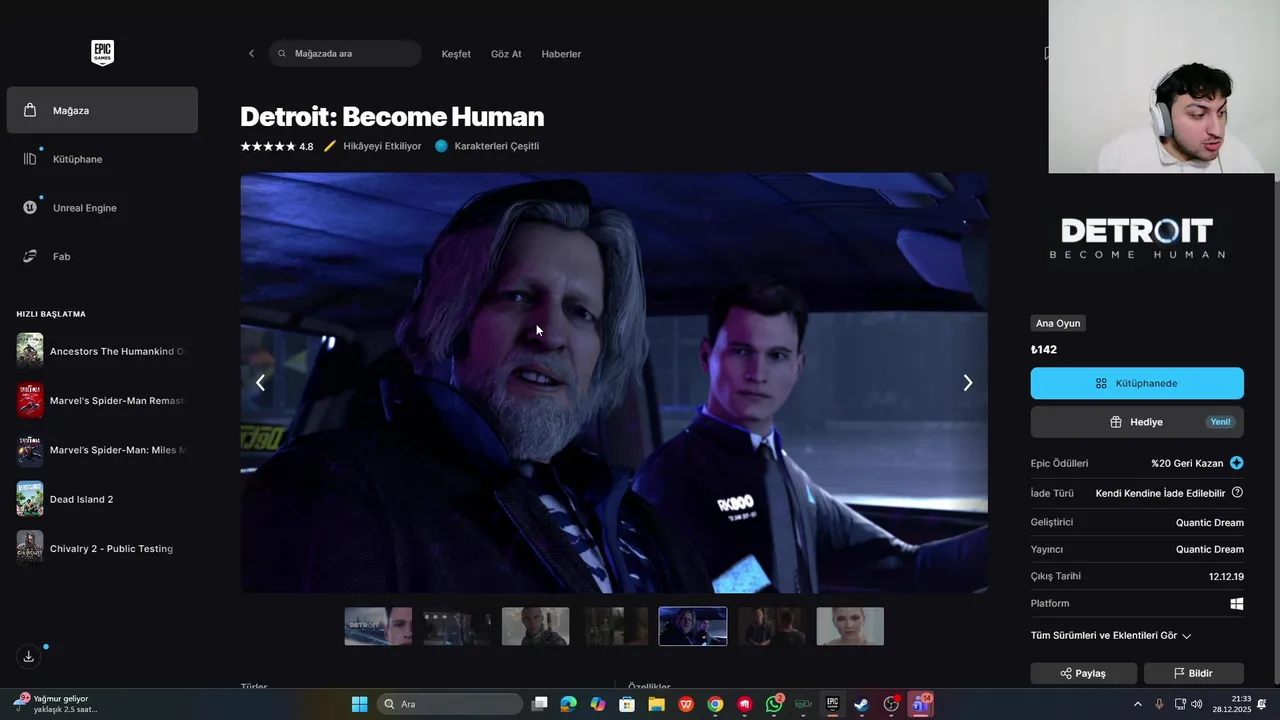The image size is (1280, 720).
Task: Click the Ana Oyun badge
Action: click(x=1058, y=323)
